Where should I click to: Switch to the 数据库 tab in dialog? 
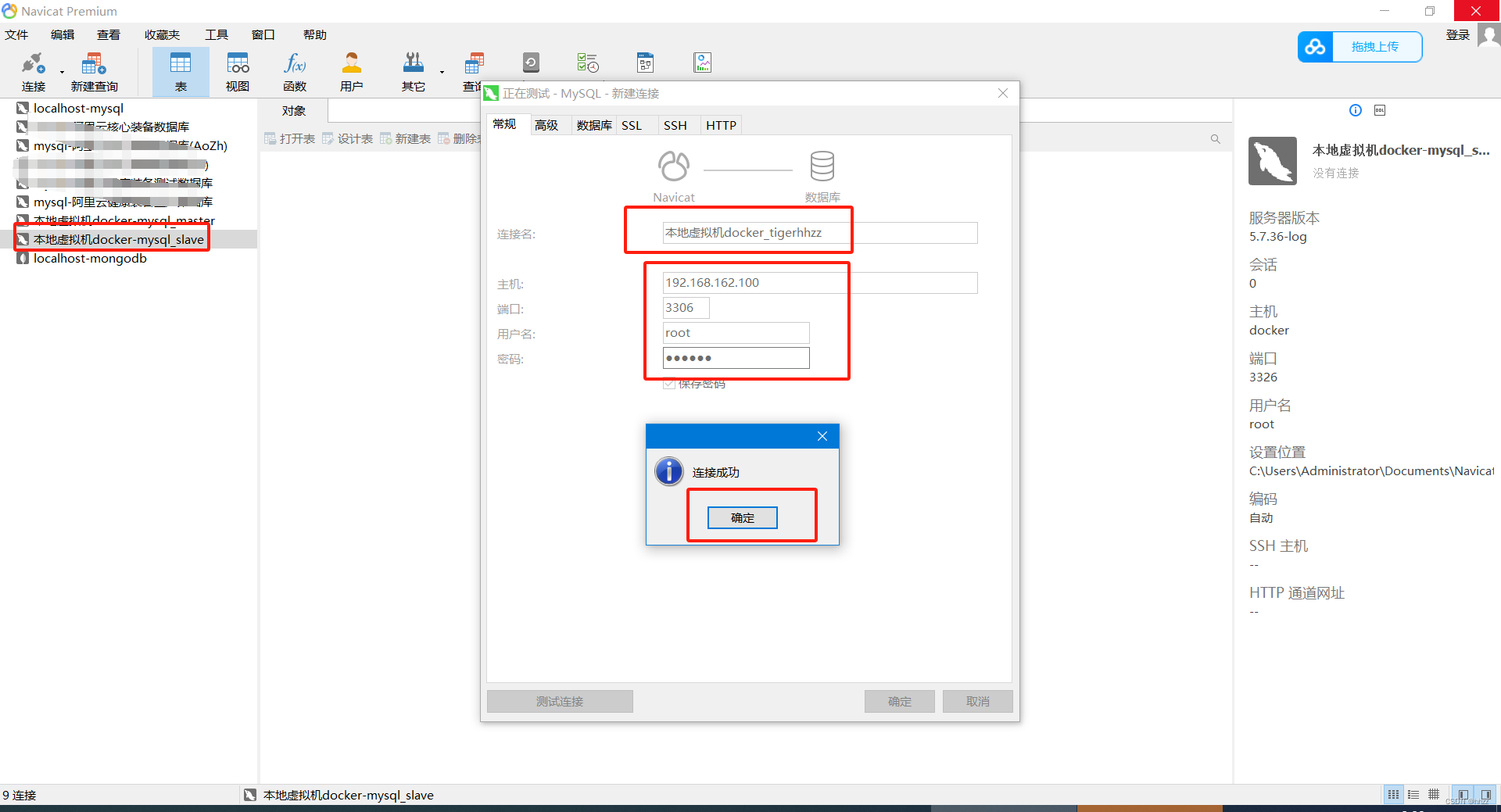pyautogui.click(x=594, y=125)
